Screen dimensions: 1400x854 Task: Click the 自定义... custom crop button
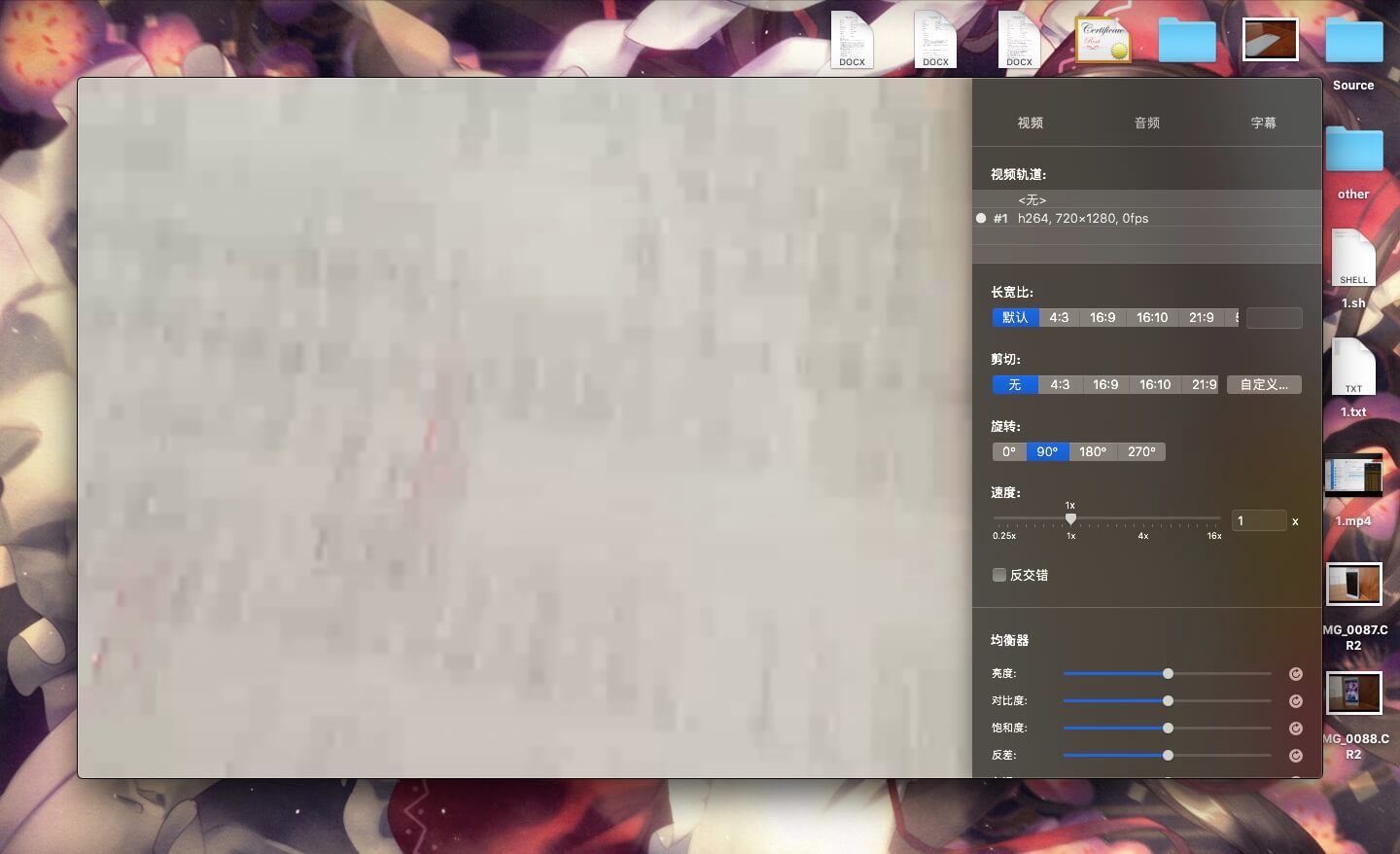point(1263,384)
